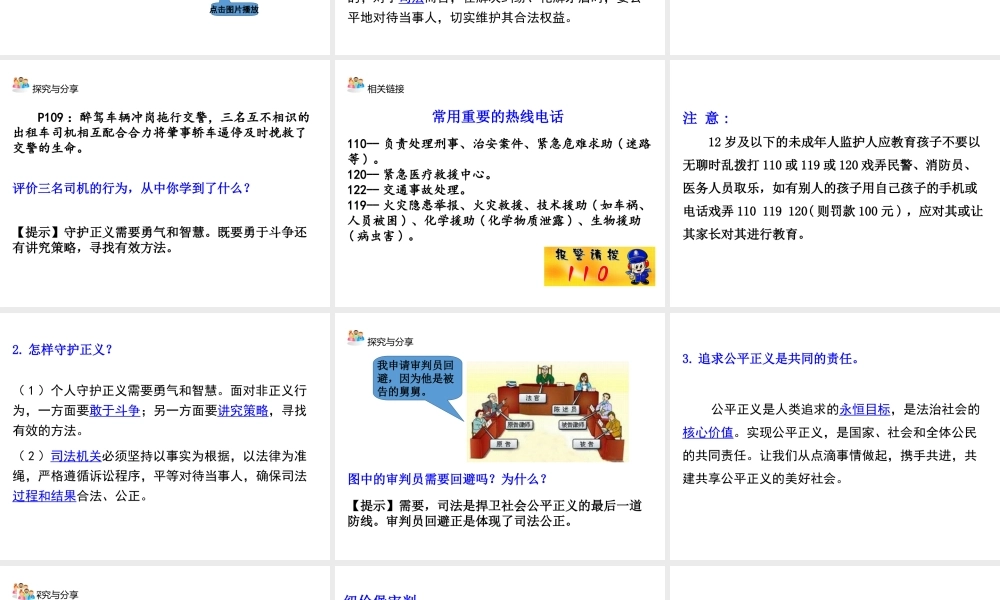The height and width of the screenshot is (600, 1000).
Task: Open the 讲究策略 hyperlink
Action: click(243, 411)
